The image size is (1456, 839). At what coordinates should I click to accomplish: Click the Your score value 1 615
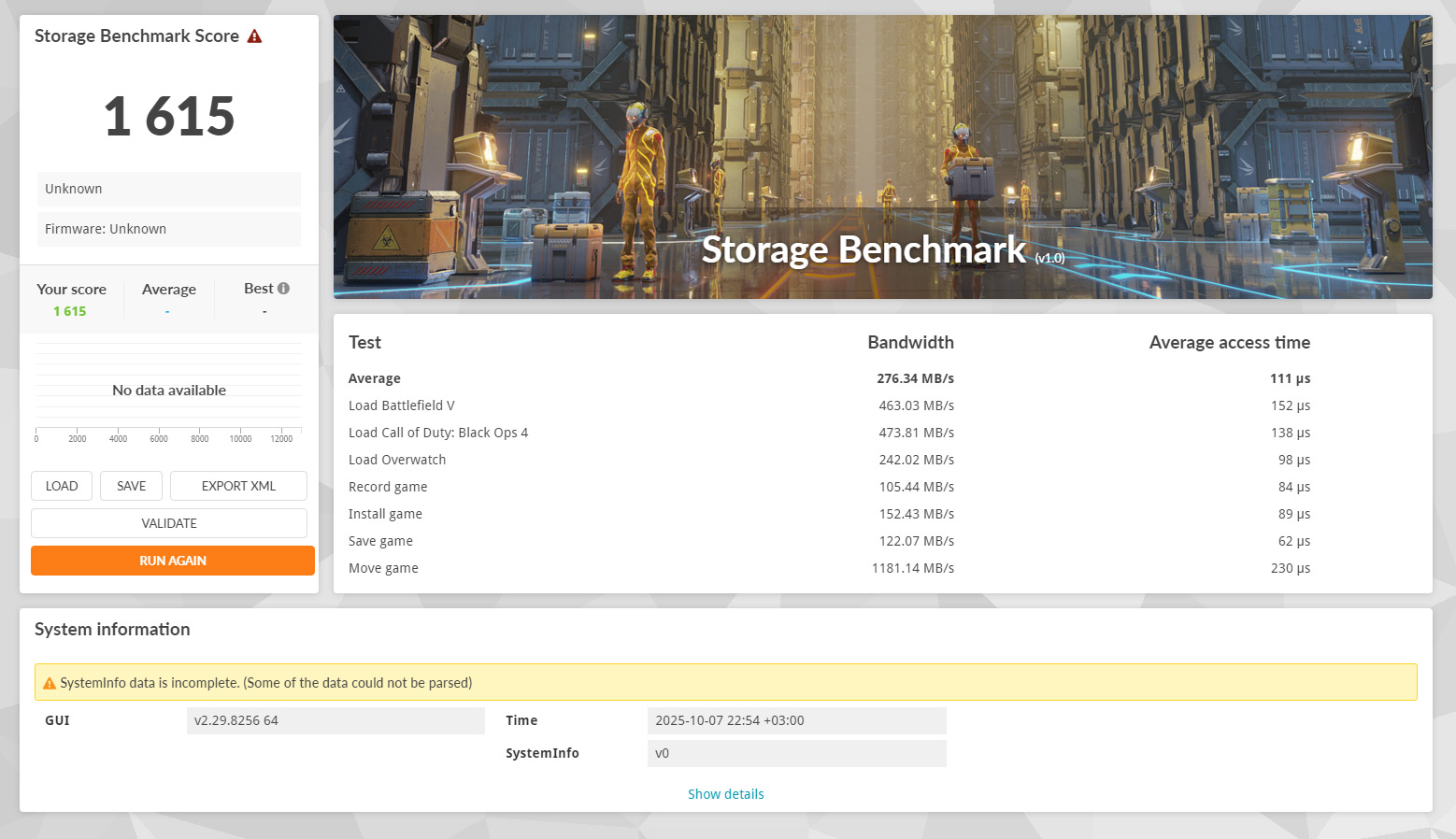click(x=70, y=311)
